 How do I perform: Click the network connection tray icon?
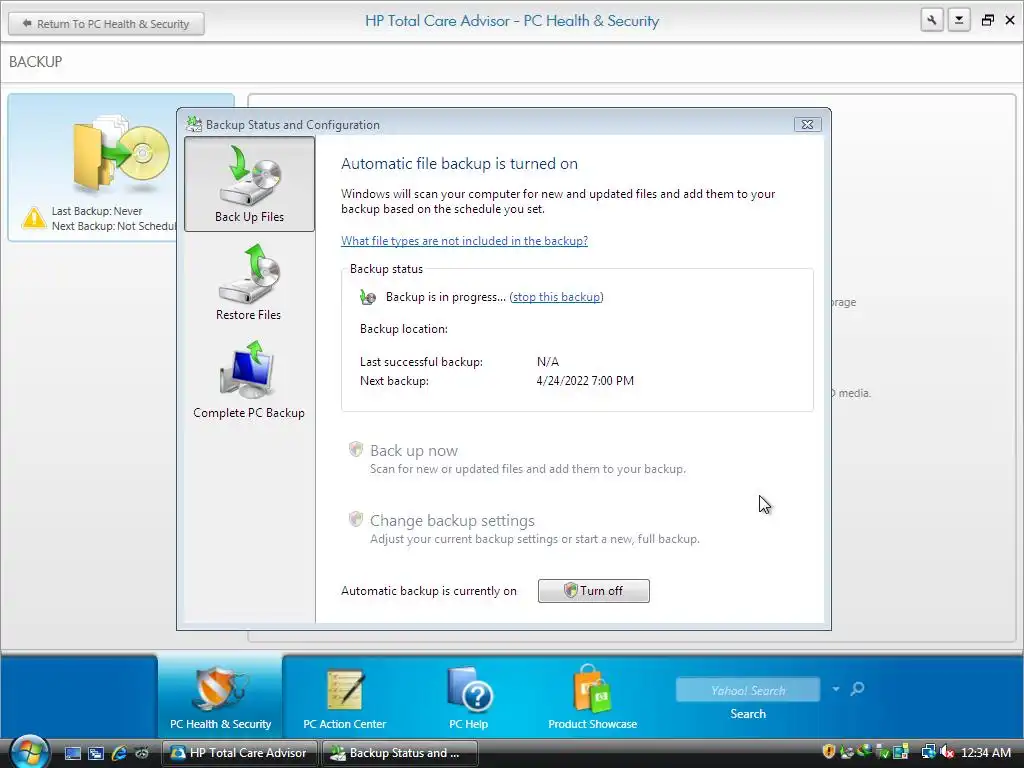[928, 752]
